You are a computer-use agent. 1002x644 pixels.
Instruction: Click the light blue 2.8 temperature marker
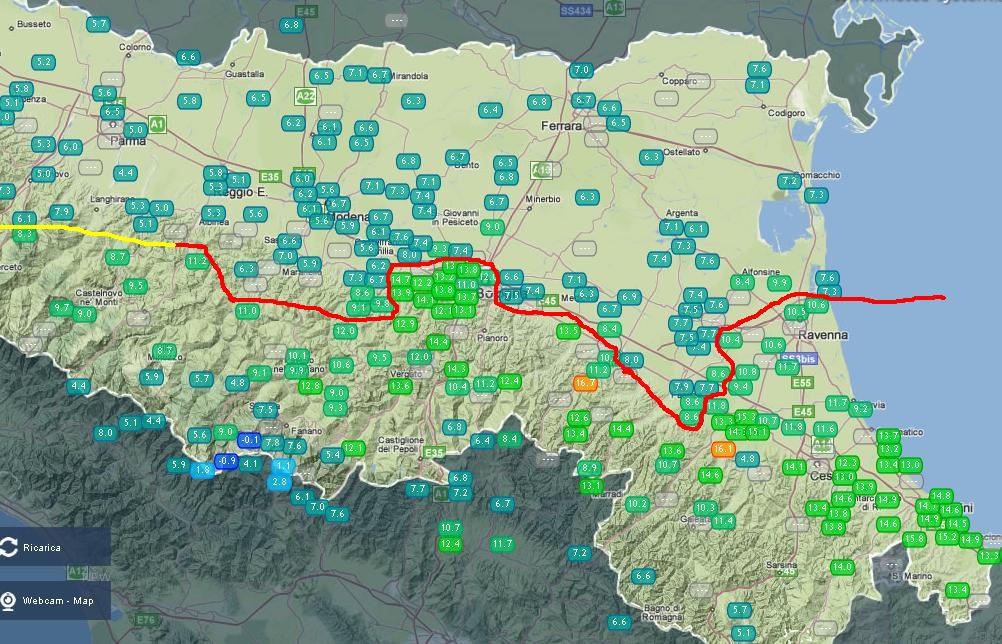(279, 481)
